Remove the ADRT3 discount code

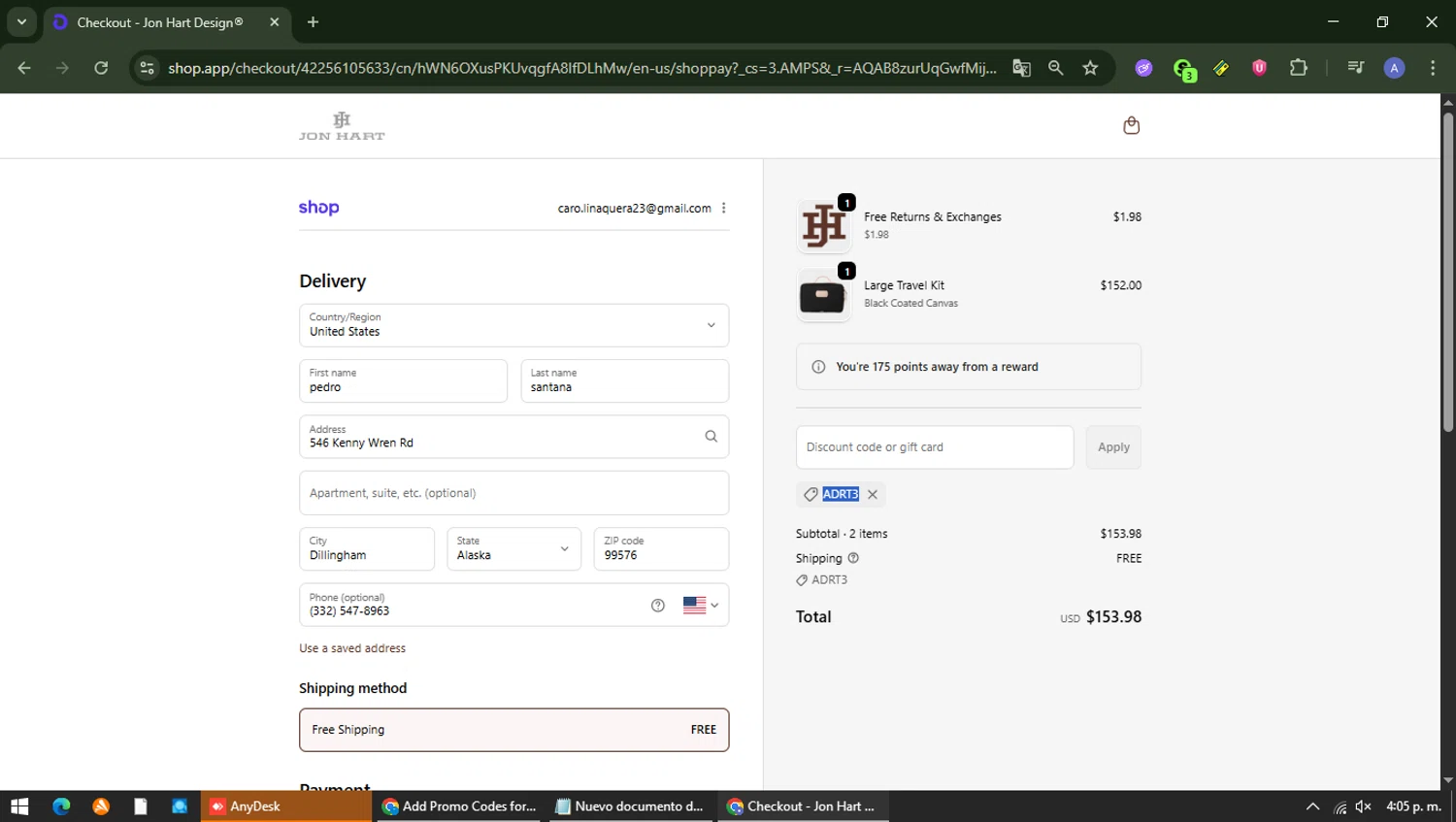pos(873,494)
